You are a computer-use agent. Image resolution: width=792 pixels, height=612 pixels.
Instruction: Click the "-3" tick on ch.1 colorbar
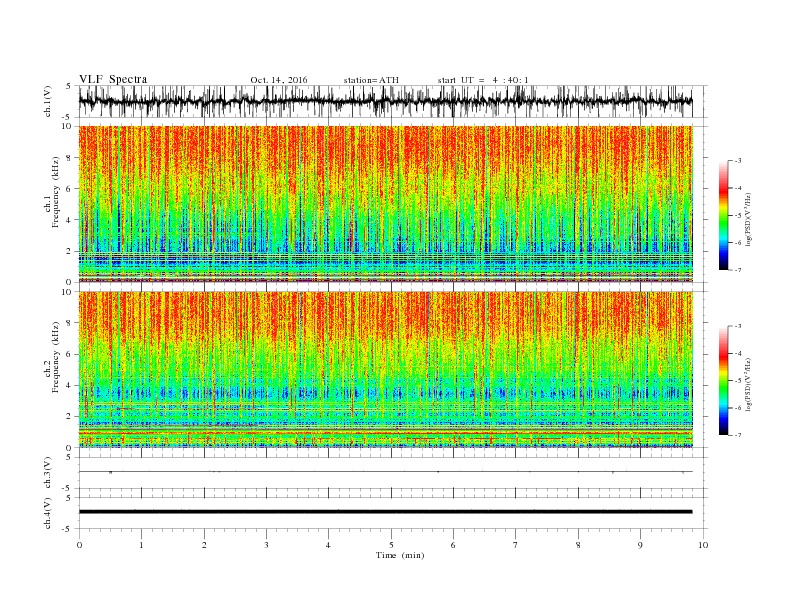click(x=737, y=161)
